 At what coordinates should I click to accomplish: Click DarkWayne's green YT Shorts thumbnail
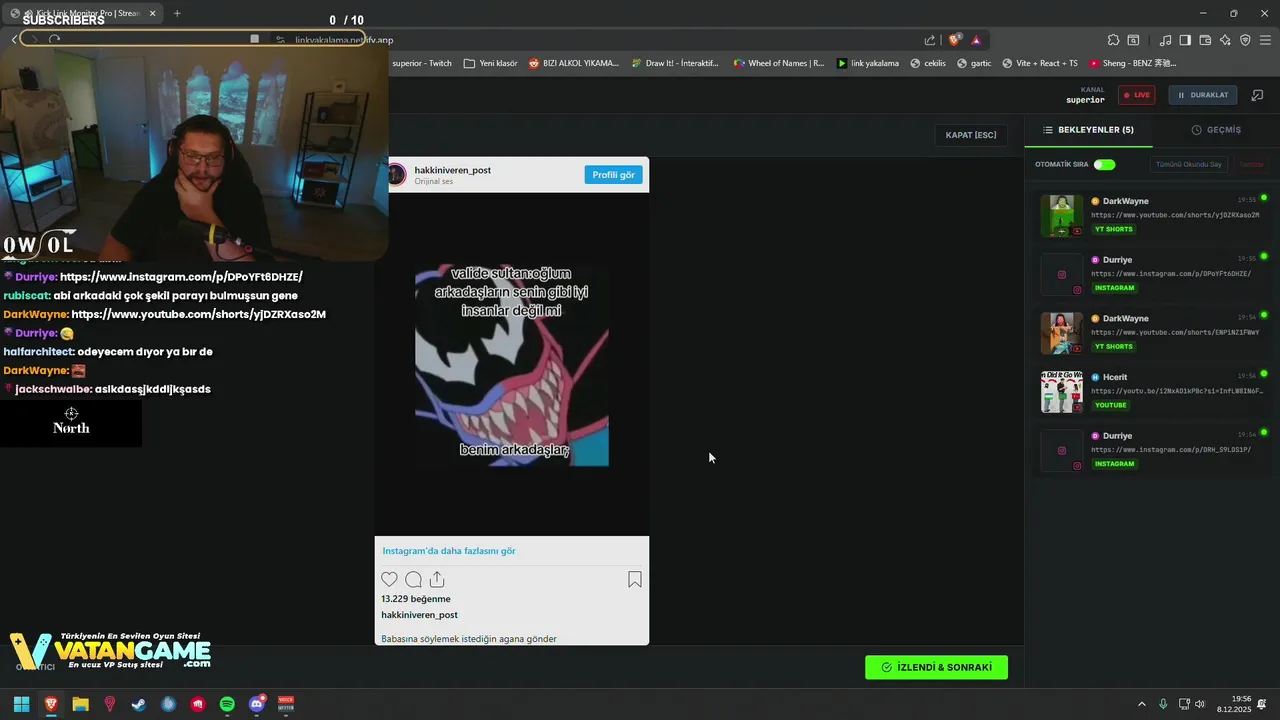1062,216
